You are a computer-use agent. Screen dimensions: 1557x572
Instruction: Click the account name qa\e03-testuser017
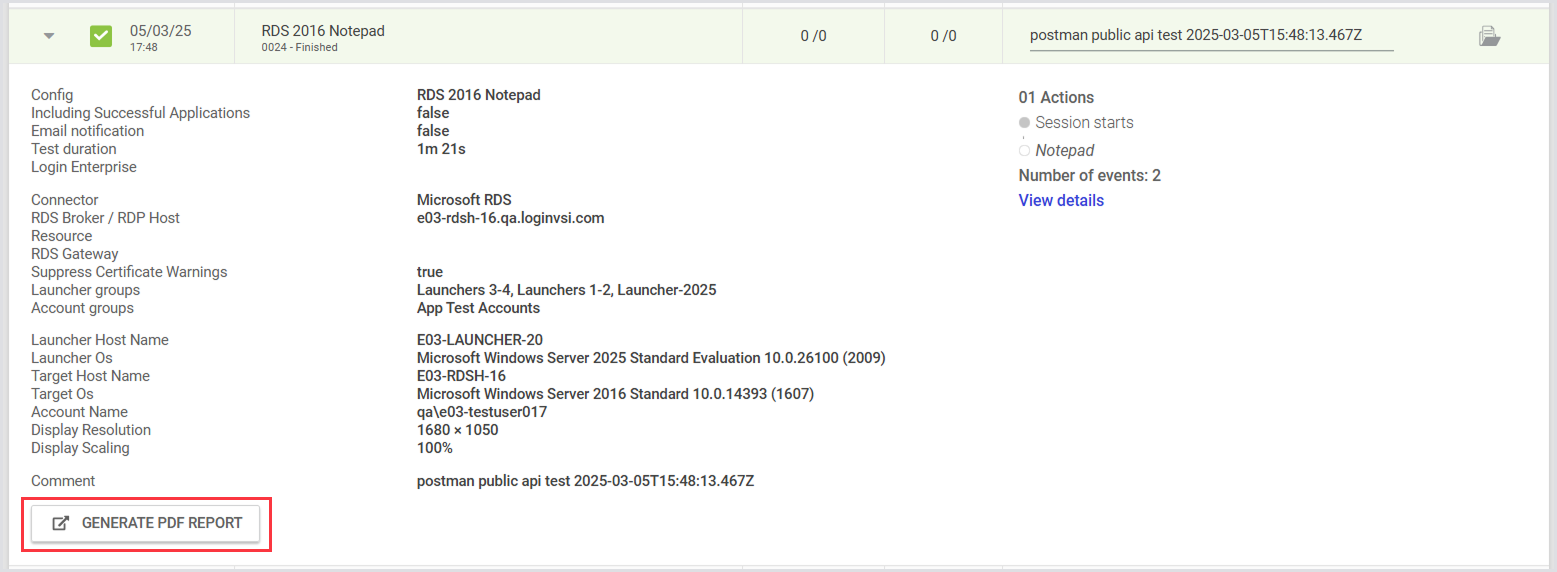[x=482, y=412]
